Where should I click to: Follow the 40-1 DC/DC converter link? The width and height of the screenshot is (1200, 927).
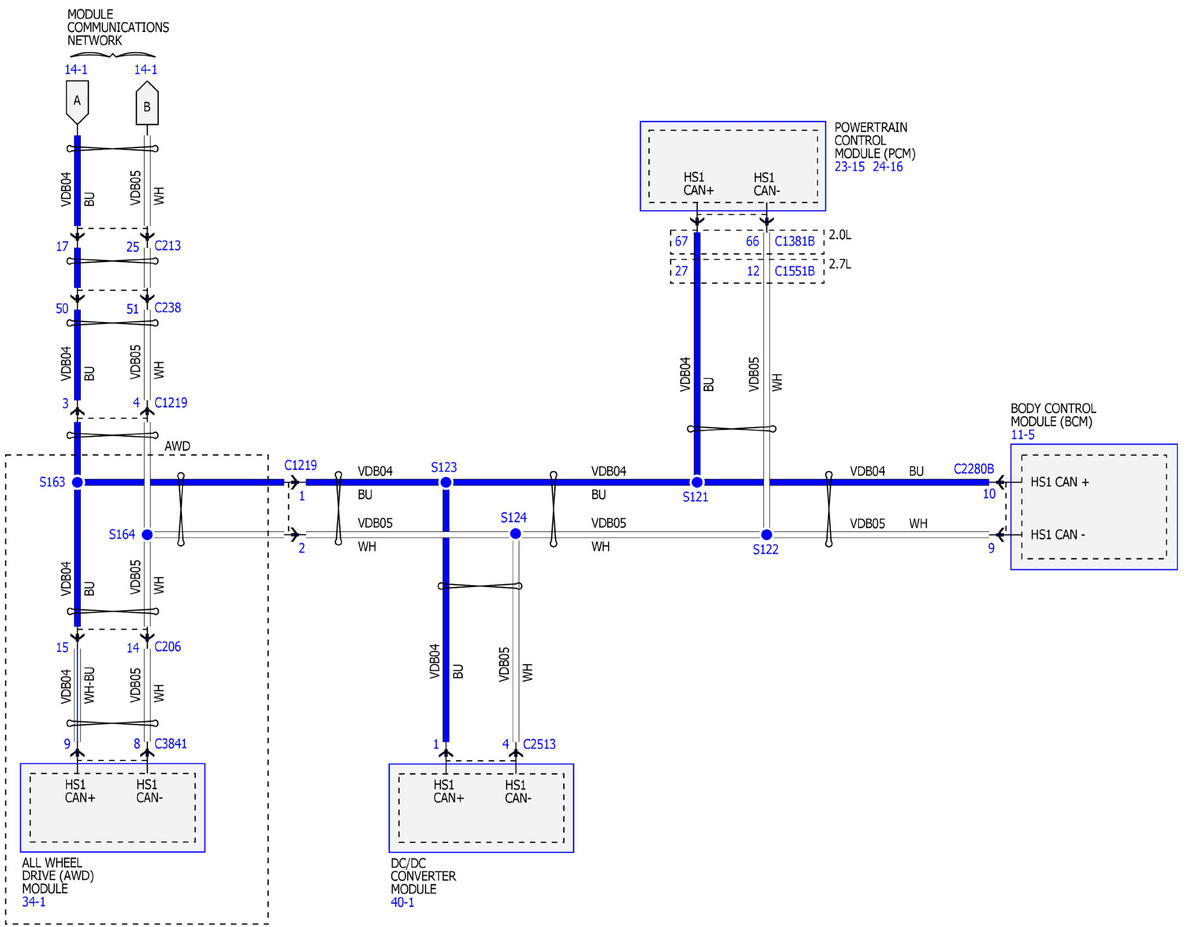pos(402,902)
